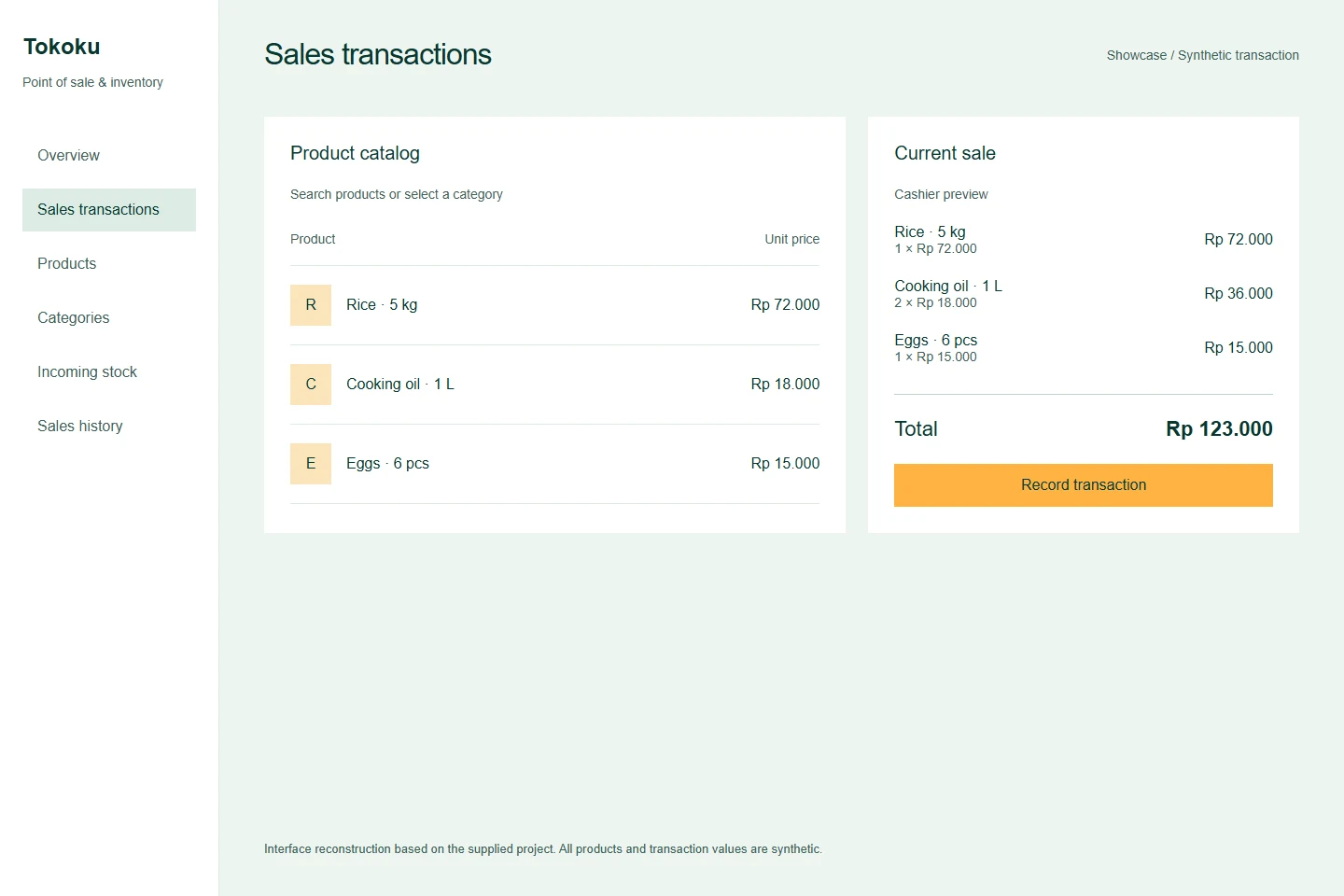
Task: Click the Product column header
Action: (x=313, y=239)
